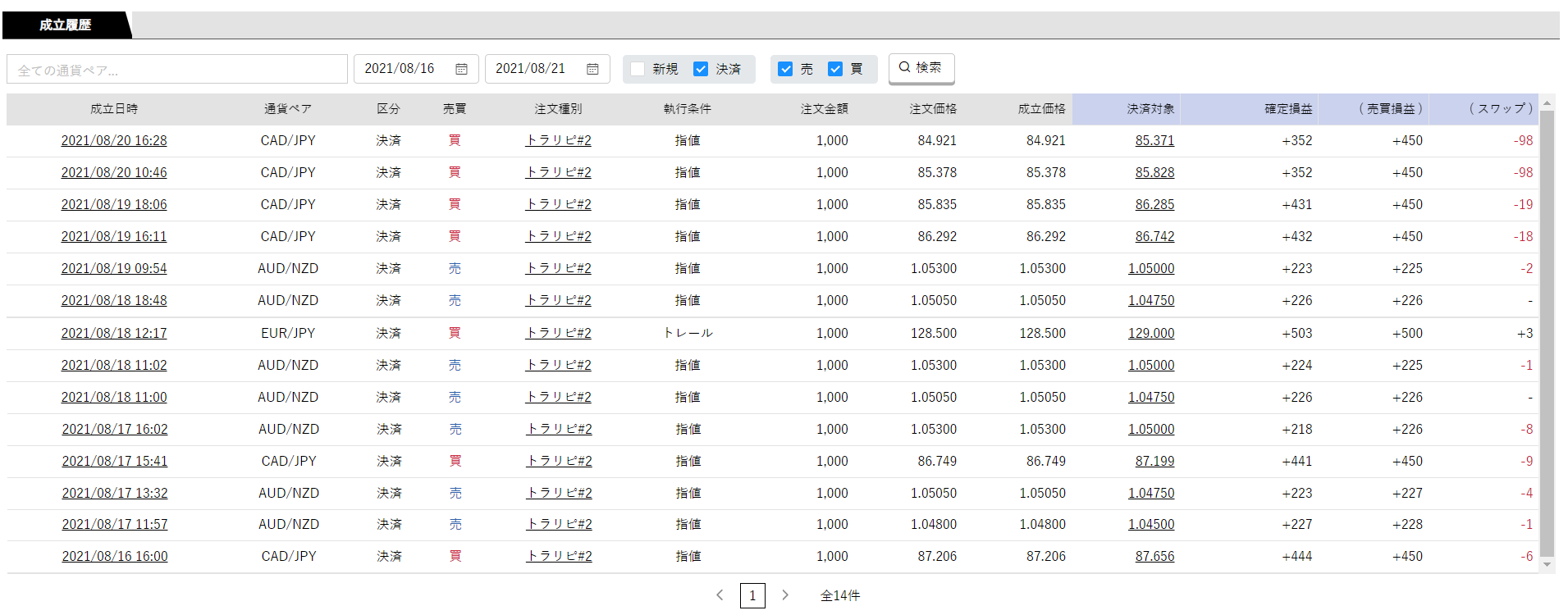Open settlement target 129.000 link
Image resolution: width=1568 pixels, height=615 pixels.
(x=1151, y=333)
